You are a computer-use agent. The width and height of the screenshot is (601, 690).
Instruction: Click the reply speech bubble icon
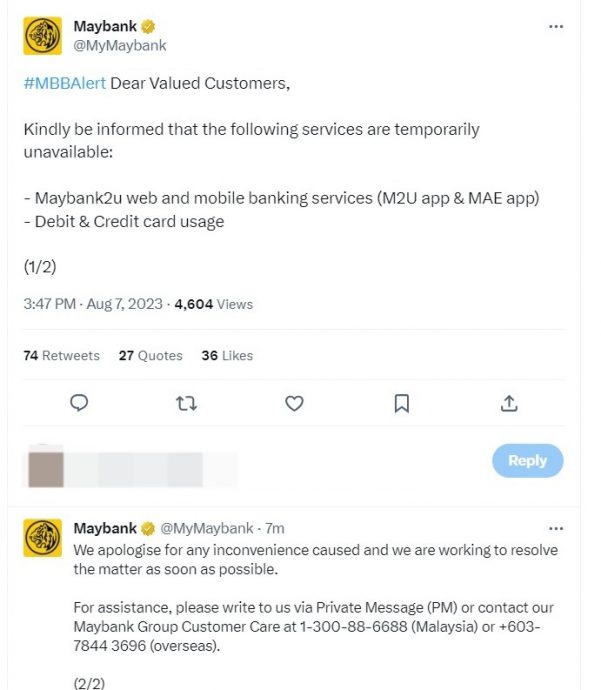coord(80,403)
